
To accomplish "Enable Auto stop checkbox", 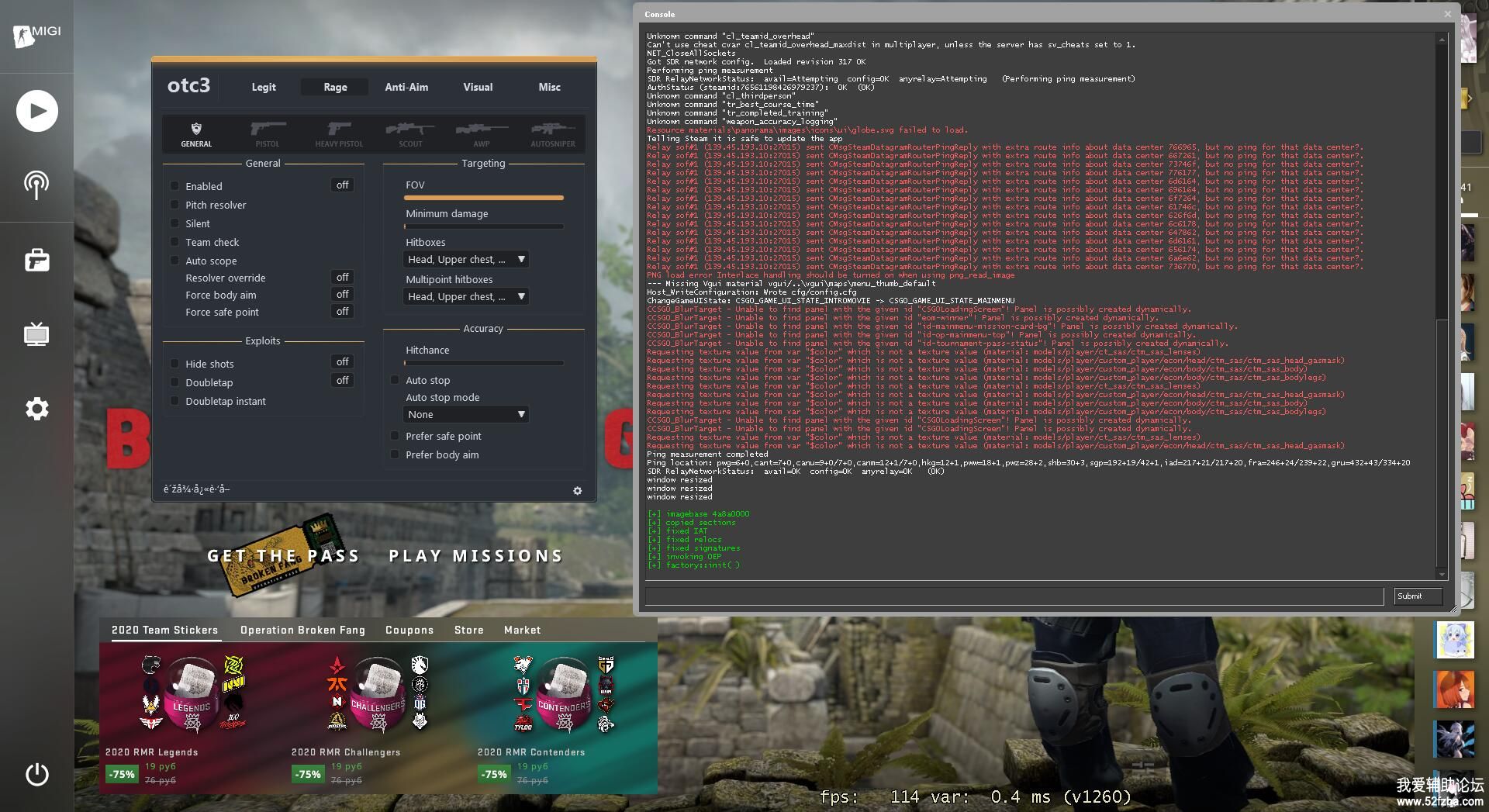I will point(395,380).
